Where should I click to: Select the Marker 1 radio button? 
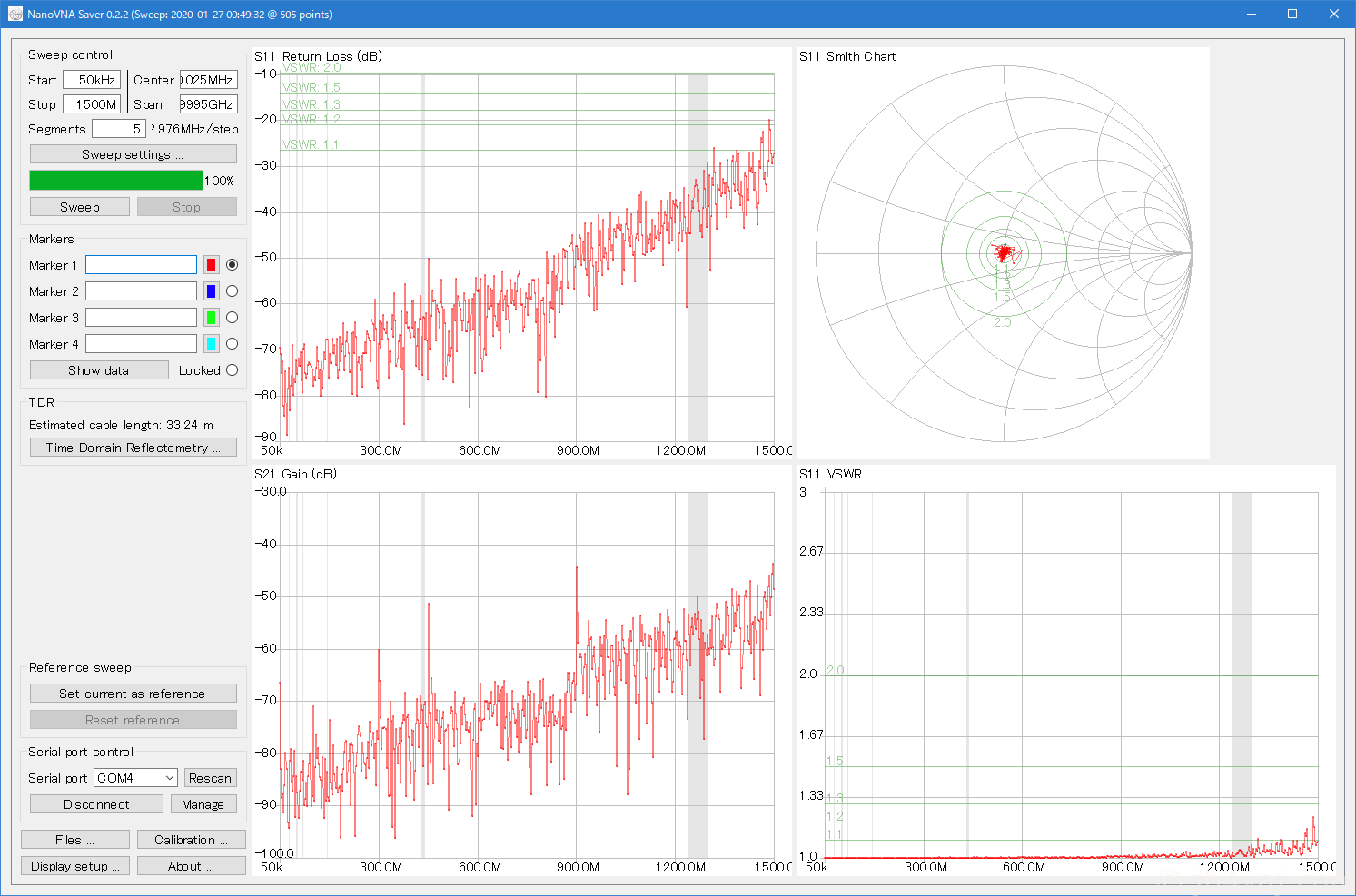click(x=233, y=265)
